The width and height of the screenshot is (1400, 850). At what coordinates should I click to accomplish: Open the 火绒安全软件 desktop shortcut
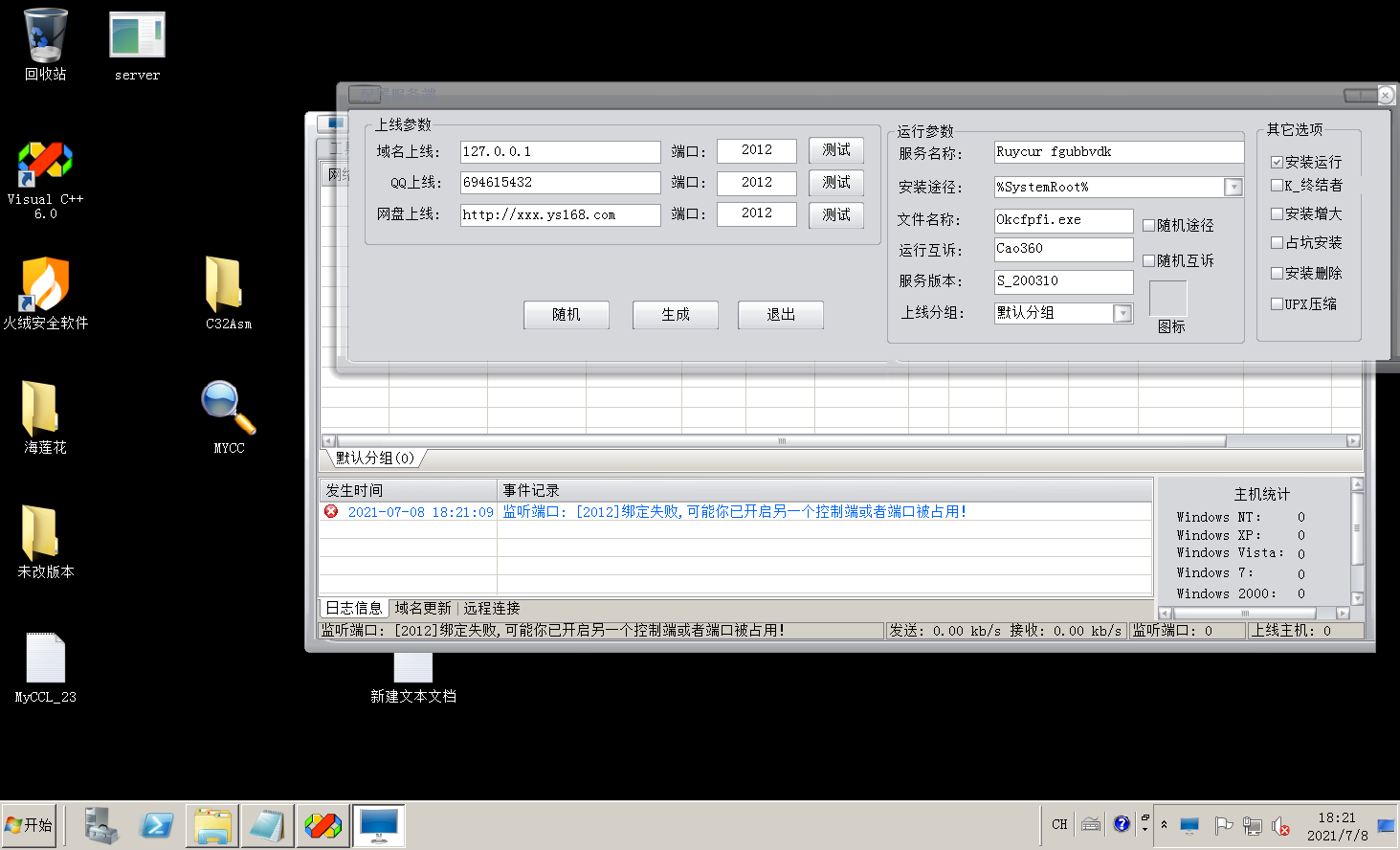tap(45, 293)
